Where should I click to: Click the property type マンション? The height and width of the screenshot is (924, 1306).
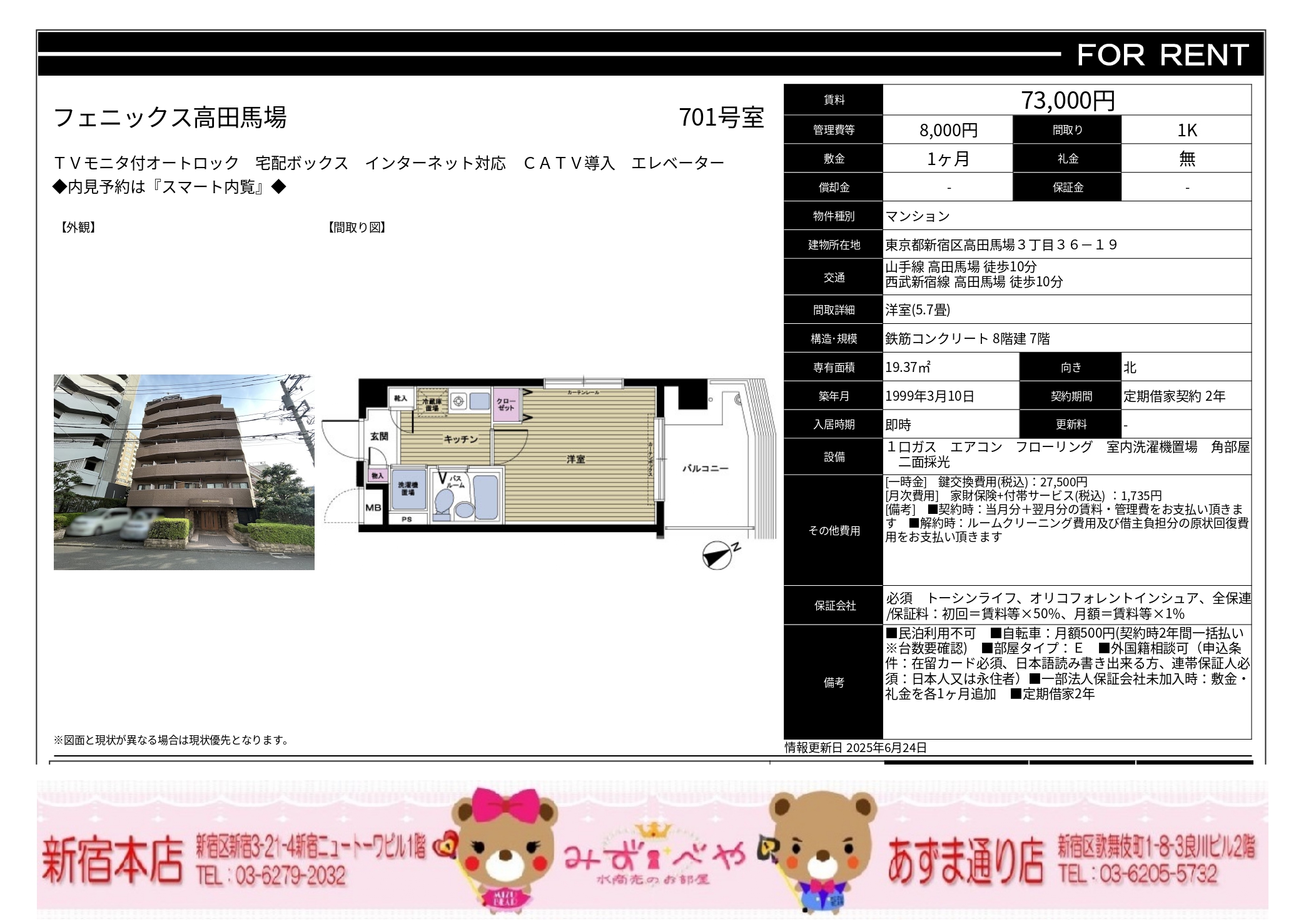pyautogui.click(x=918, y=216)
